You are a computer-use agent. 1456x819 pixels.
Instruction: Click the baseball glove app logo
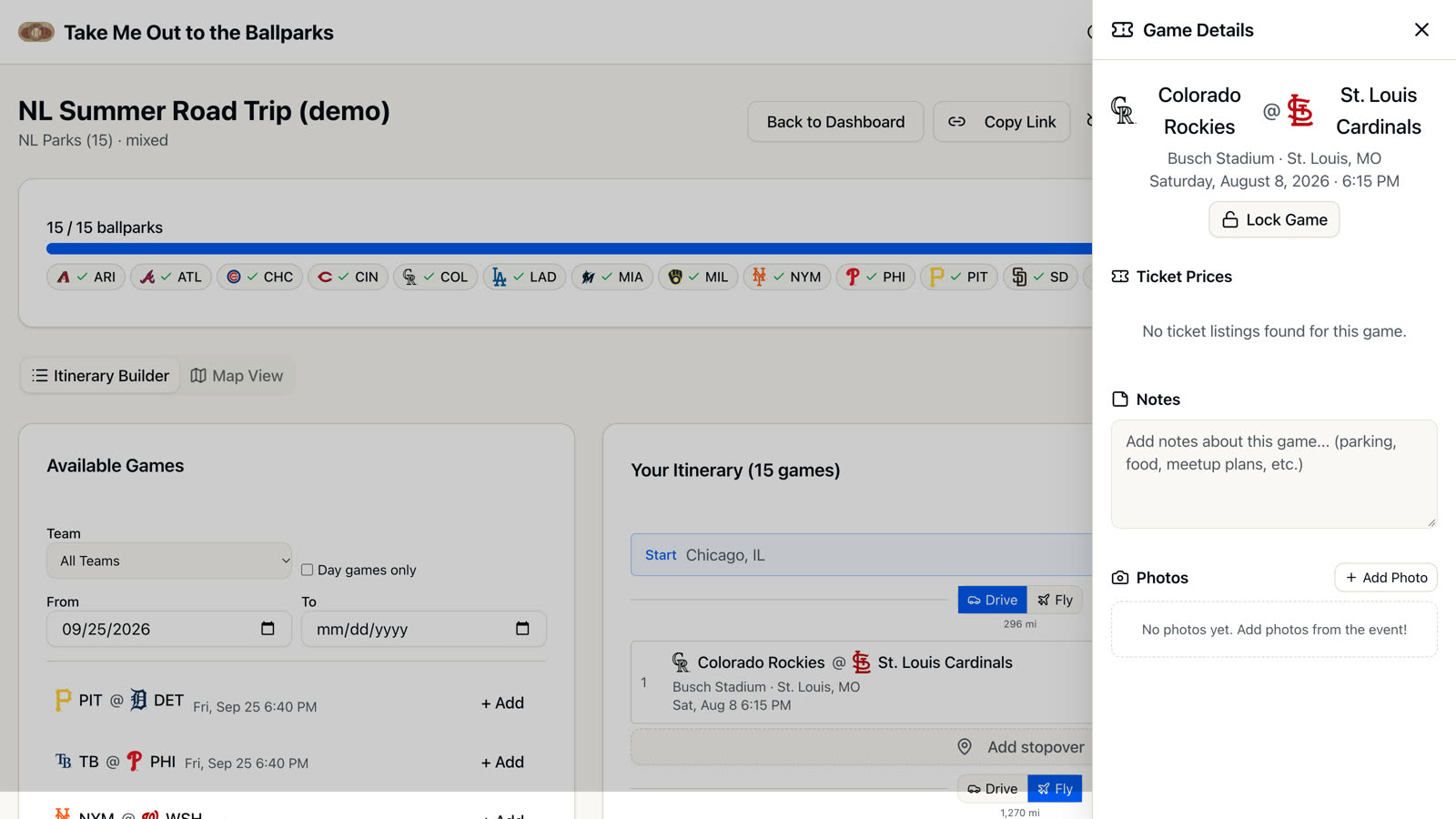pos(36,32)
